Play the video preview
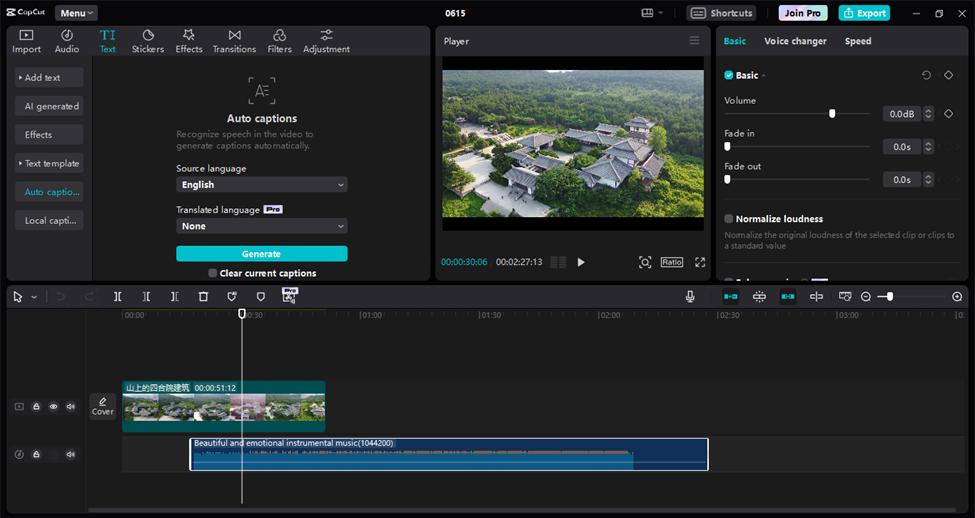975x518 pixels. pos(581,262)
